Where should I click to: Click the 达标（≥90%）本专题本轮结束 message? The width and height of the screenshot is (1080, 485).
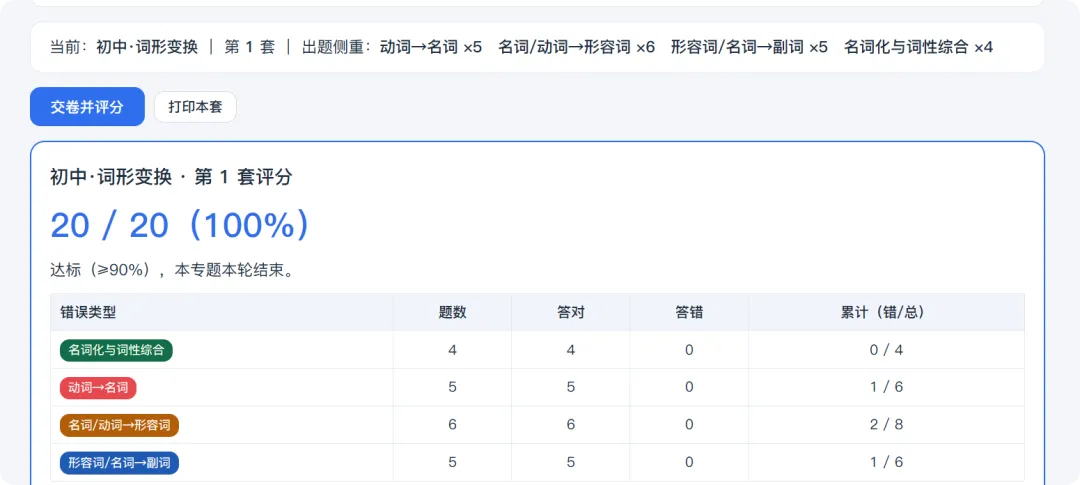[x=174, y=270]
